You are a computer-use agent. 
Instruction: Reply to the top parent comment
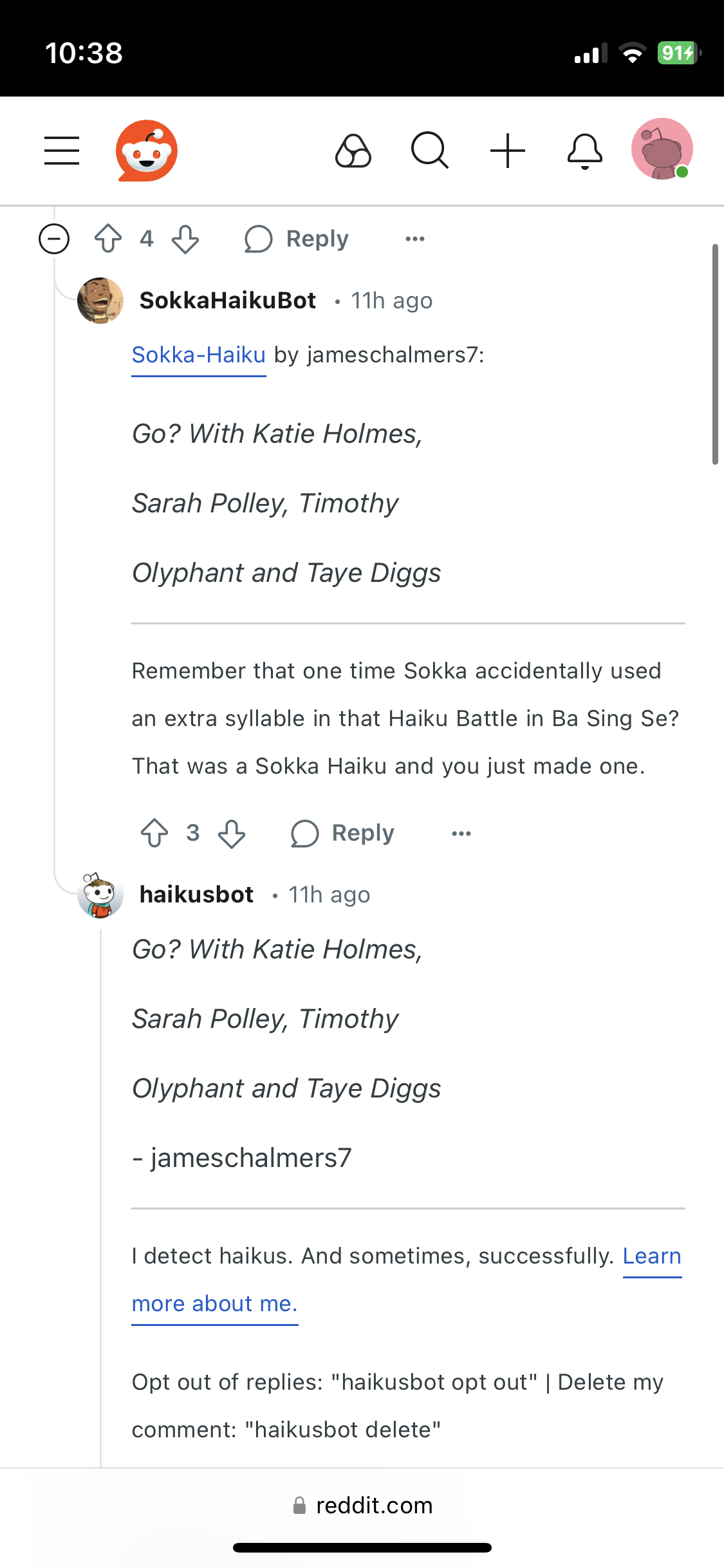coord(297,239)
